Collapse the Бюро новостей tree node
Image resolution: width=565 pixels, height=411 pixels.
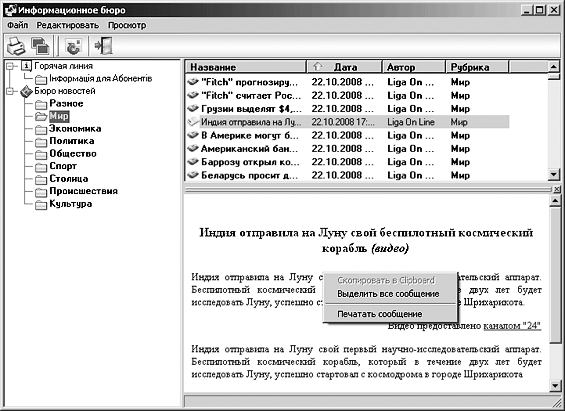tap(11, 91)
